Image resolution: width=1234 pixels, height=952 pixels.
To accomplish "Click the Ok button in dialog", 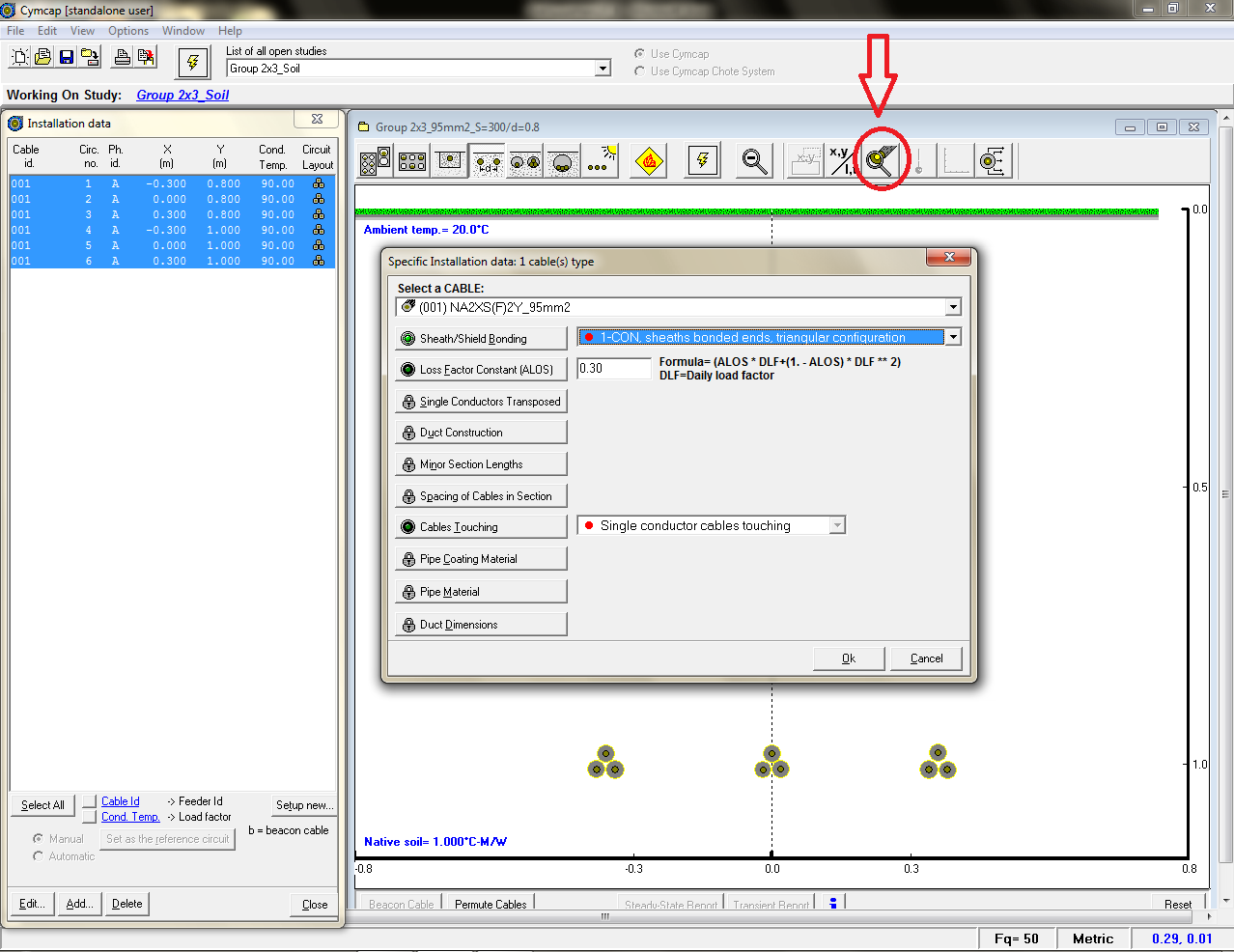I will coord(849,658).
